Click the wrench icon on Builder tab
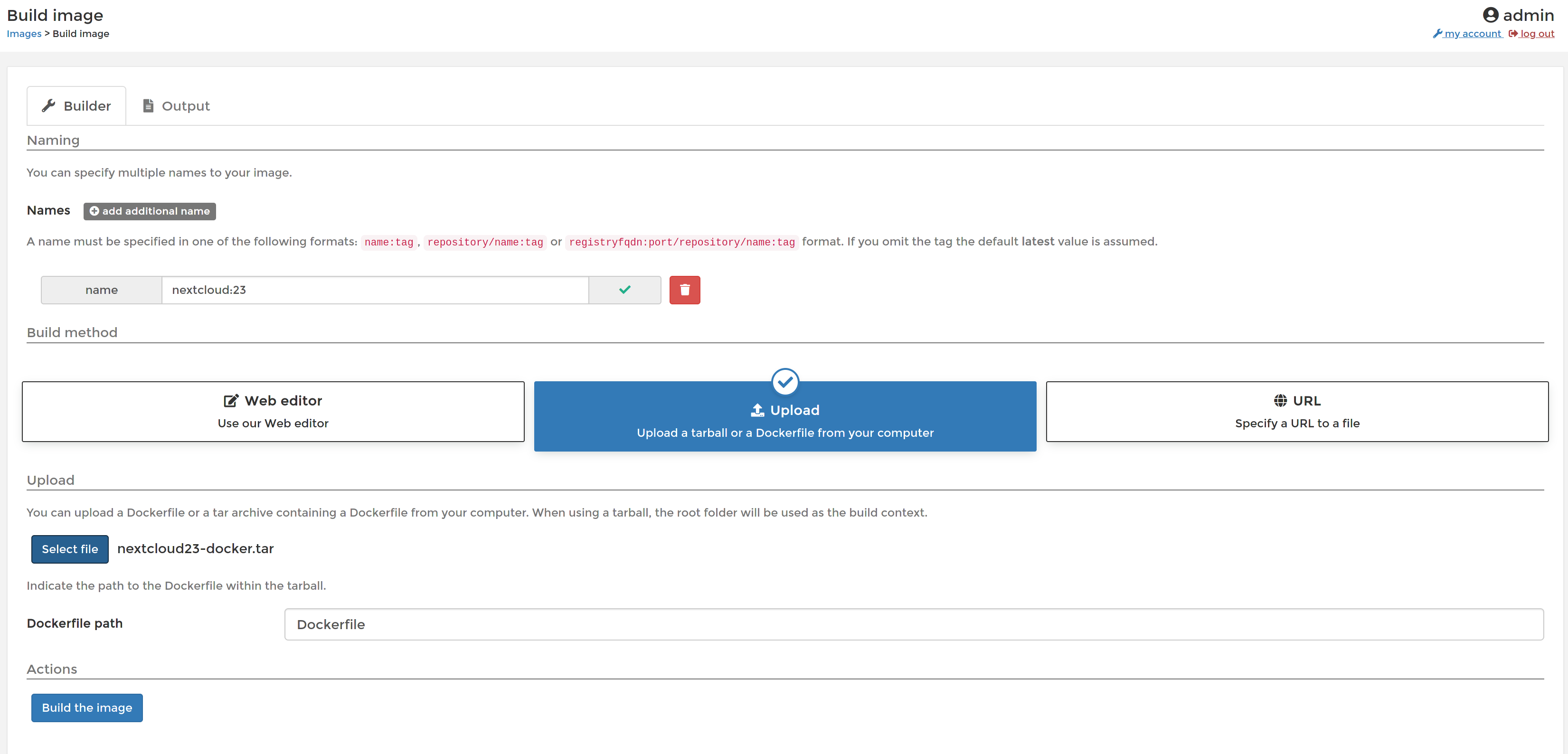 pos(49,106)
